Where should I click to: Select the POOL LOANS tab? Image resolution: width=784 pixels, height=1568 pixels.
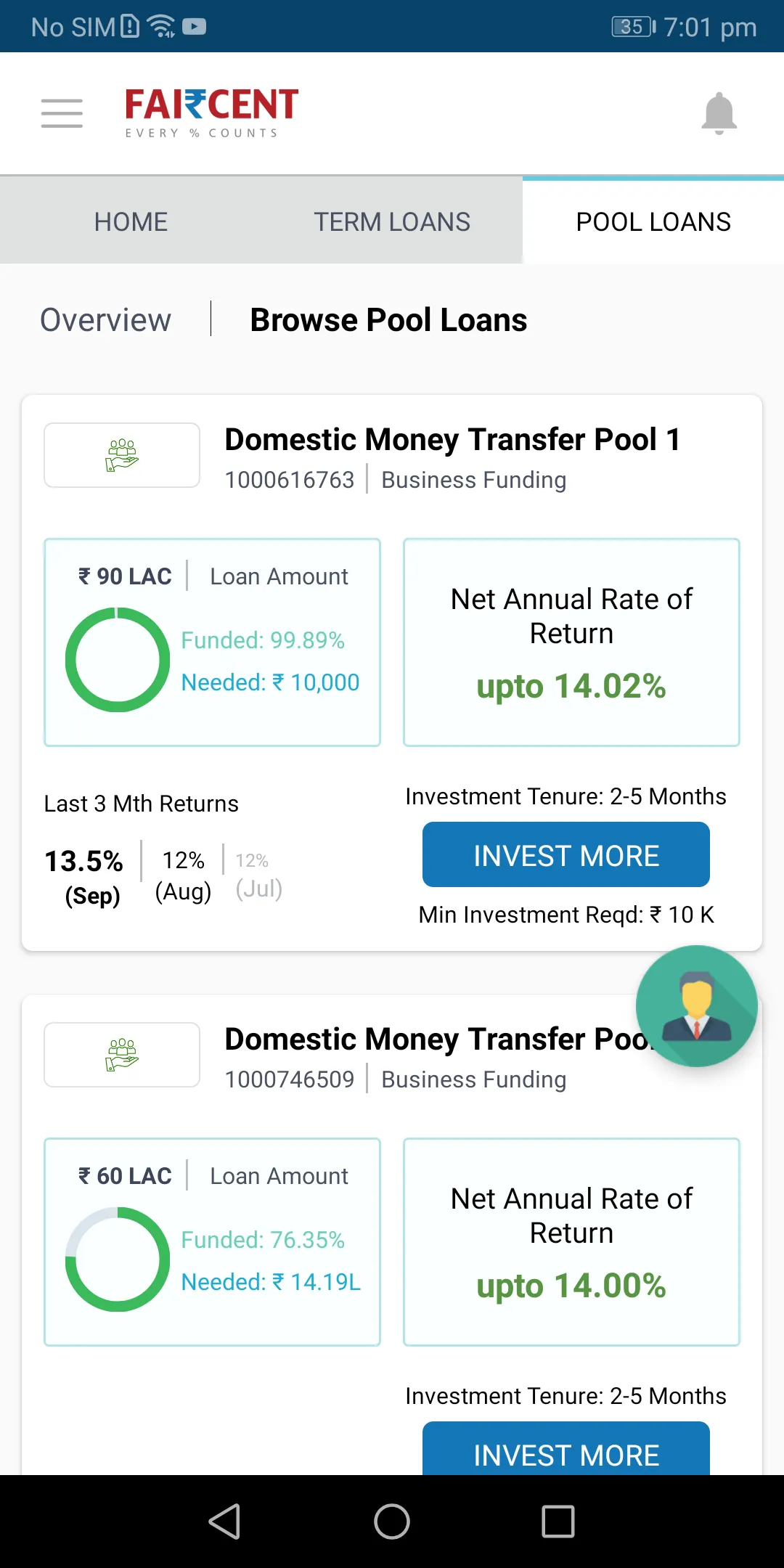coord(653,221)
